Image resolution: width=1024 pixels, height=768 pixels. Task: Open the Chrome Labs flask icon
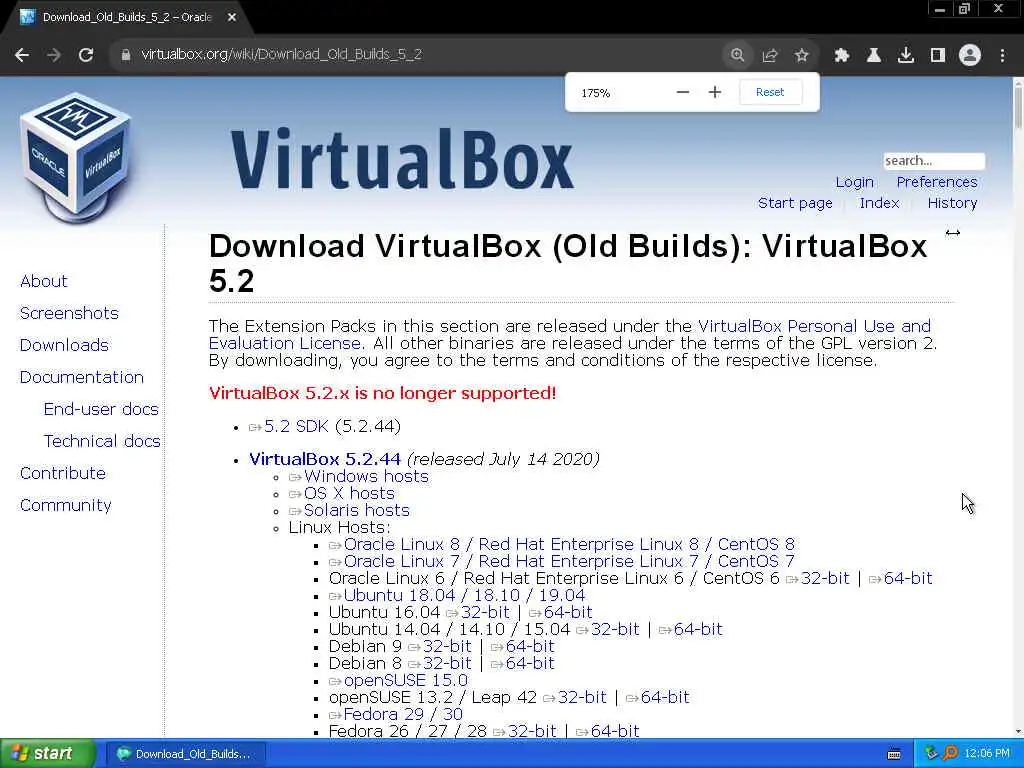874,55
